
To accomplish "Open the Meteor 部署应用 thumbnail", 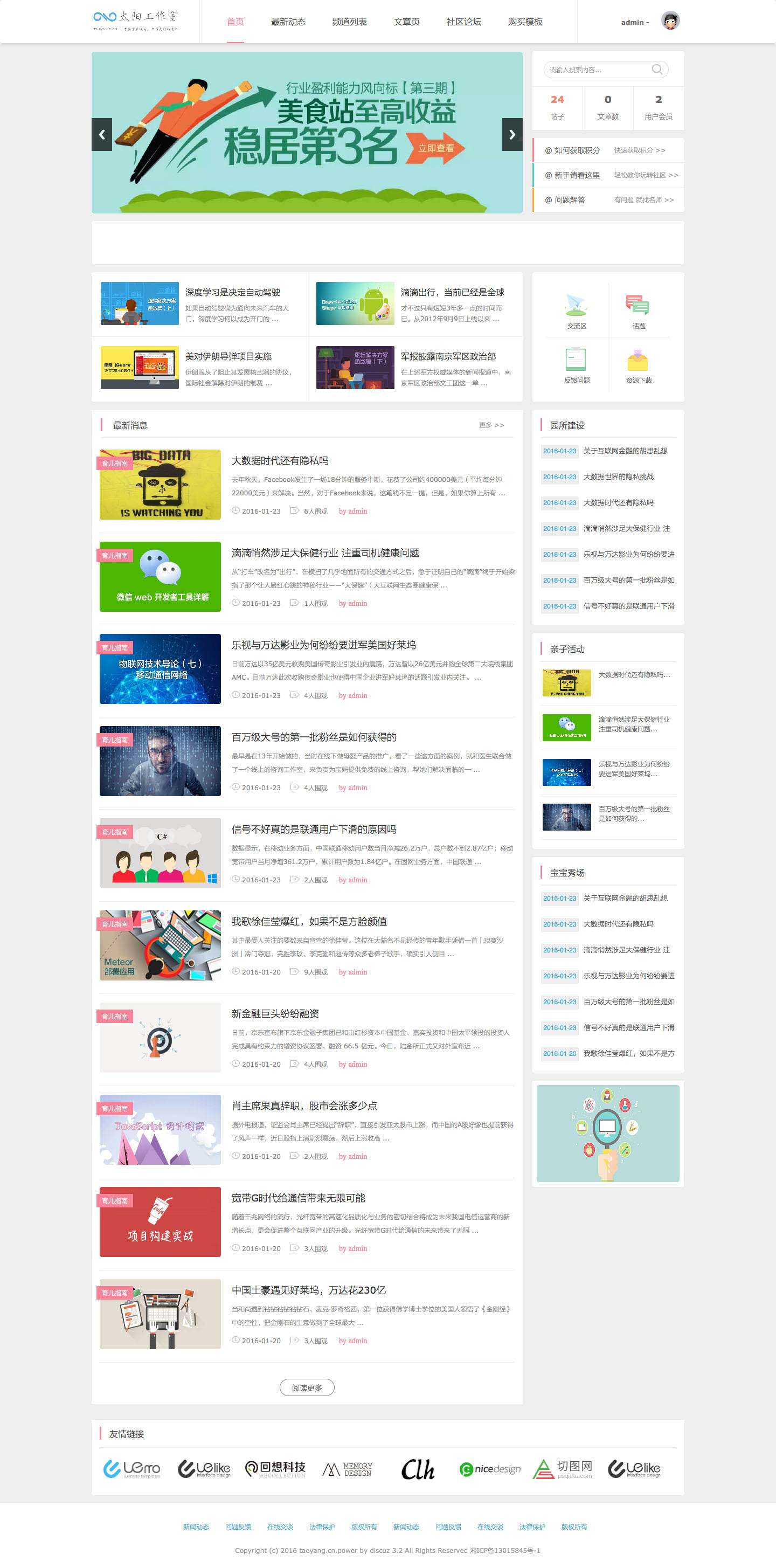I will point(160,945).
